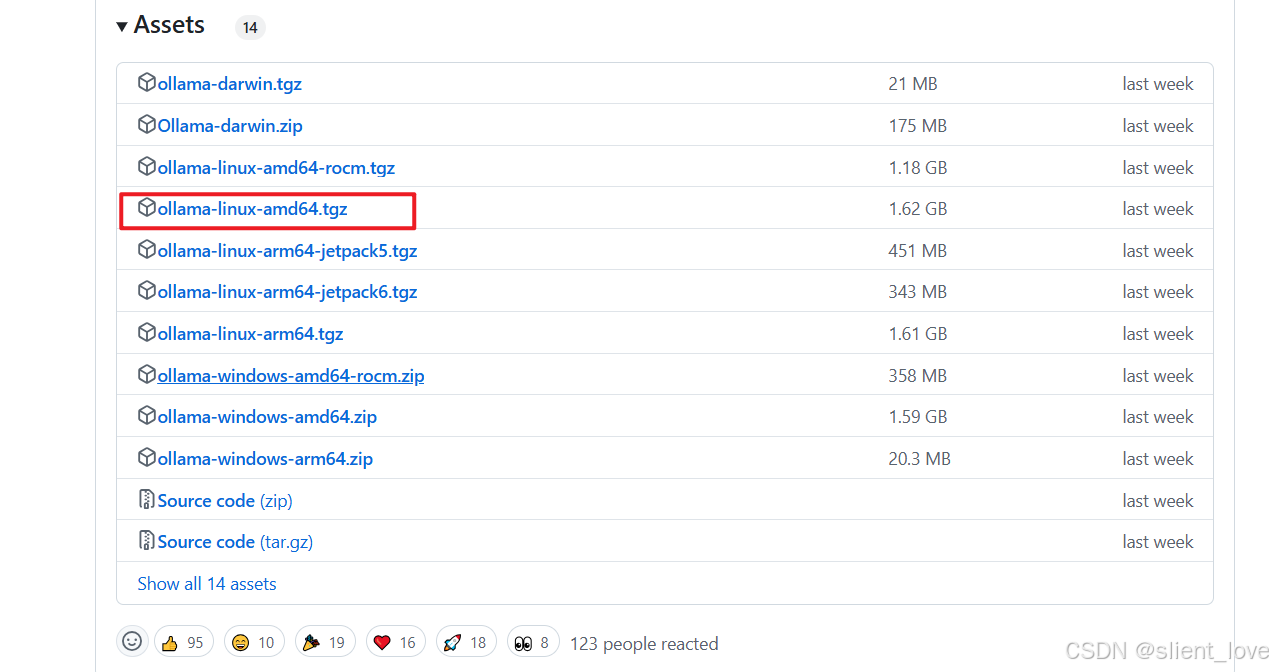Toggle rocket reaction with 18
Image resolution: width=1273 pixels, height=672 pixels.
coord(466,642)
